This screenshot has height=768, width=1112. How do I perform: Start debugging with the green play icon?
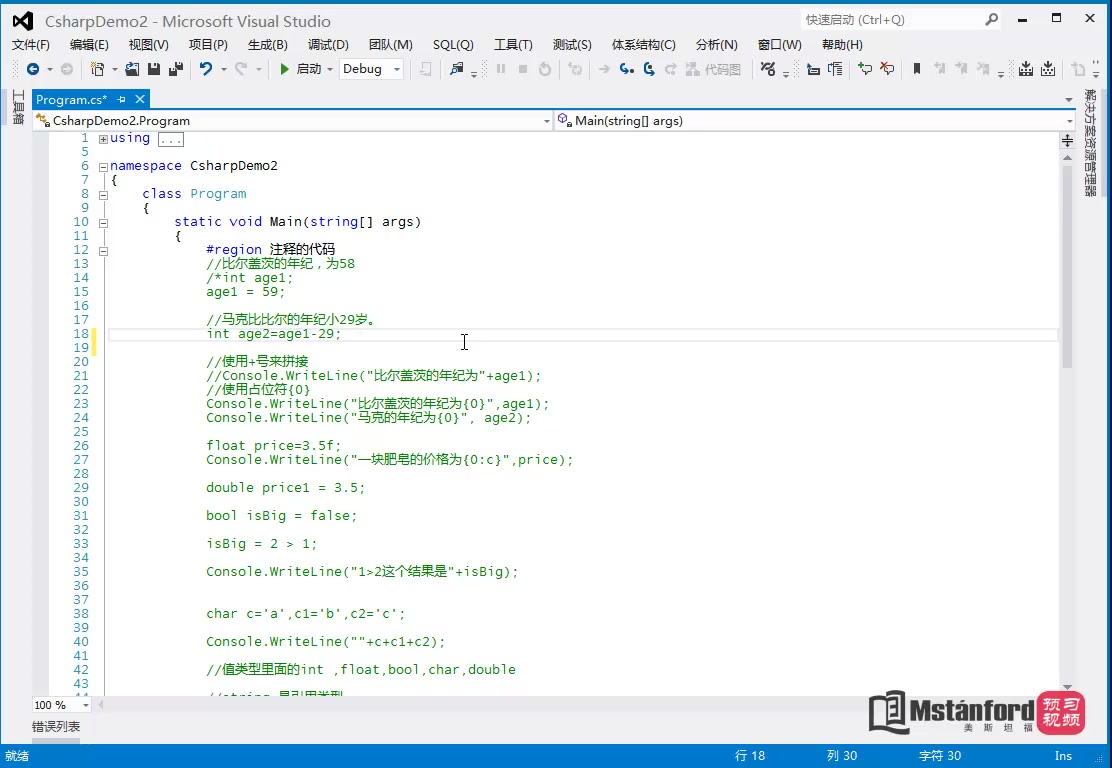click(x=284, y=69)
